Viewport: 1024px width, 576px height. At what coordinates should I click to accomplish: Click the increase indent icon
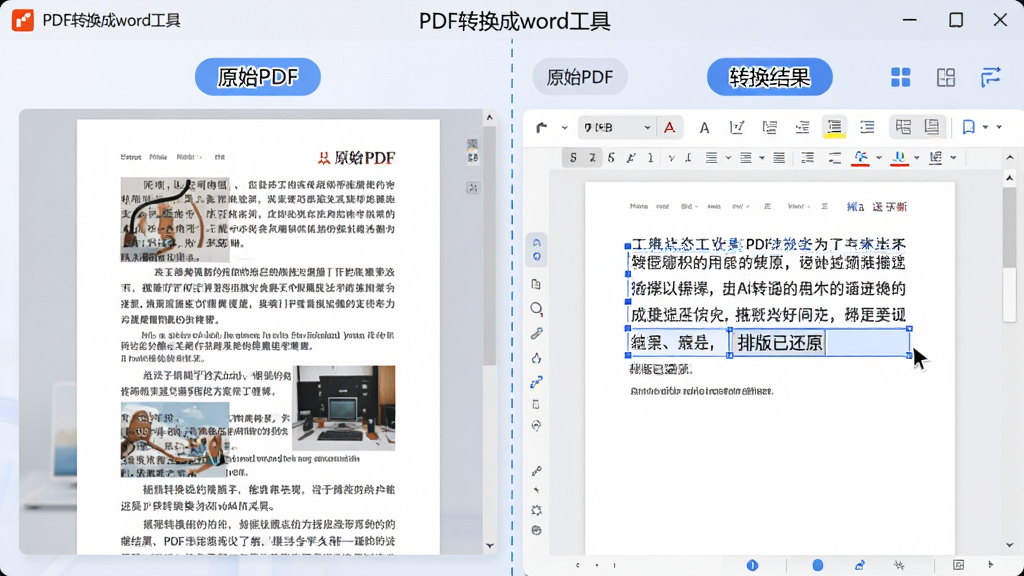coord(808,157)
